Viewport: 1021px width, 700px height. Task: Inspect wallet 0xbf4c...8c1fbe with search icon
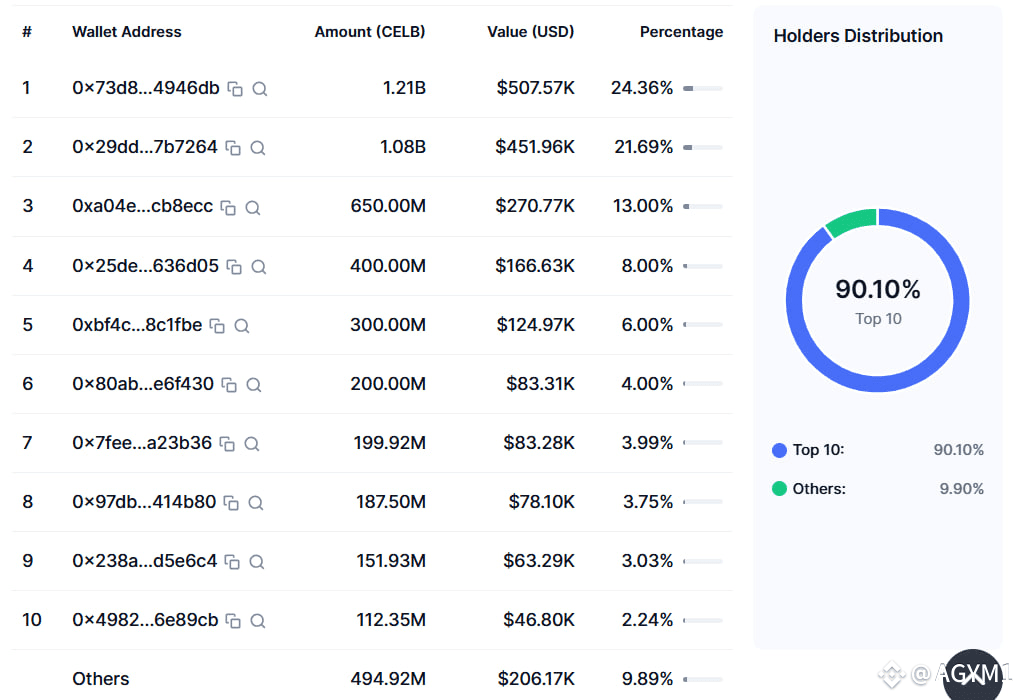tap(242, 326)
